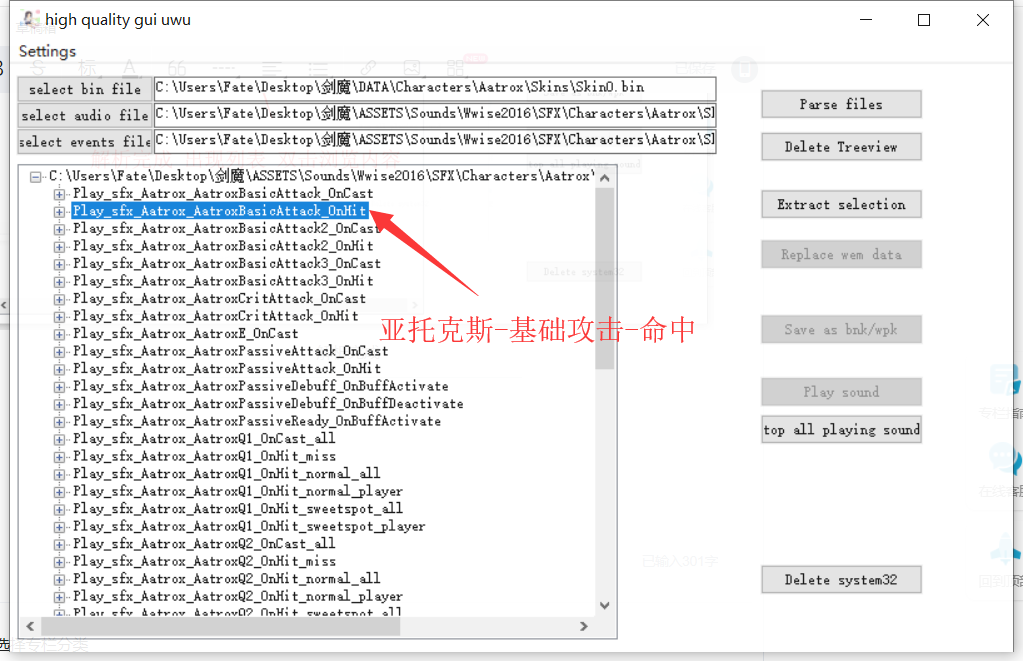This screenshot has width=1023, height=661.
Task: Open the Settings menu
Action: (47, 51)
